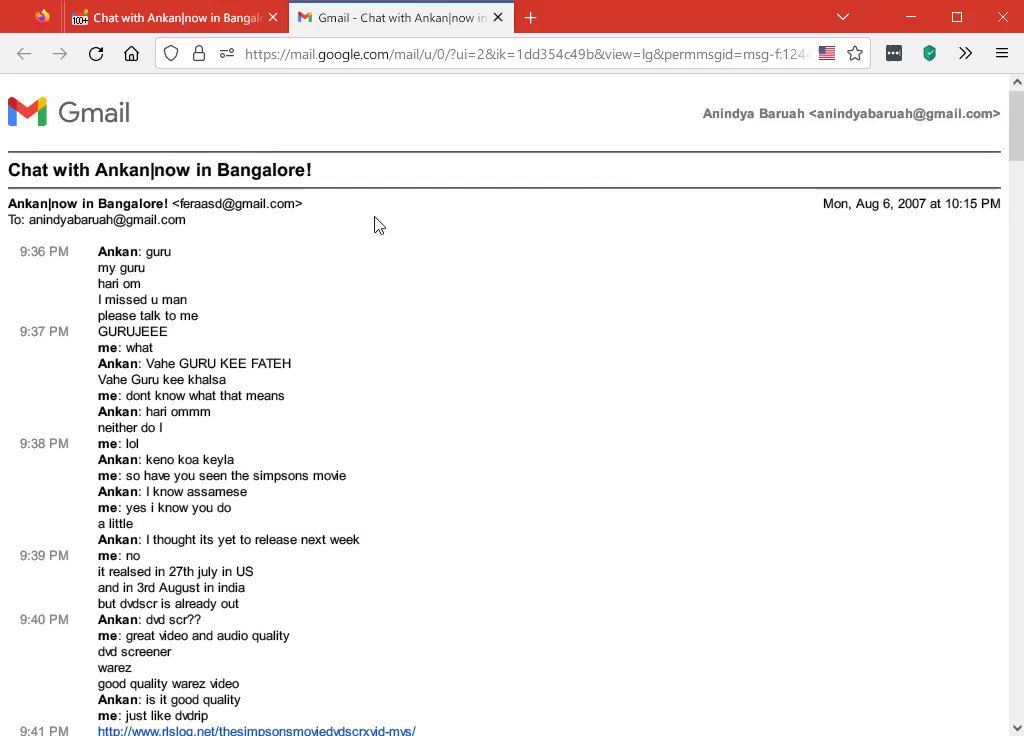Image resolution: width=1024 pixels, height=736 pixels.
Task: Reload the current page
Action: [96, 54]
